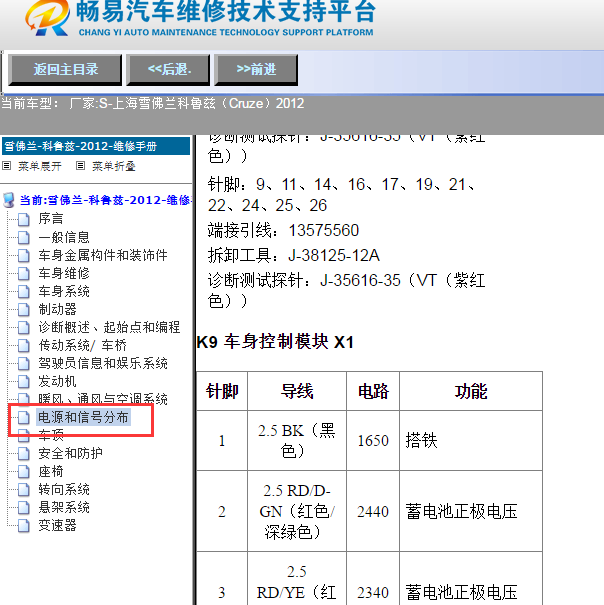The height and width of the screenshot is (605, 604).
Task: Click the text 端接引线: 13575560
Action: tap(283, 230)
